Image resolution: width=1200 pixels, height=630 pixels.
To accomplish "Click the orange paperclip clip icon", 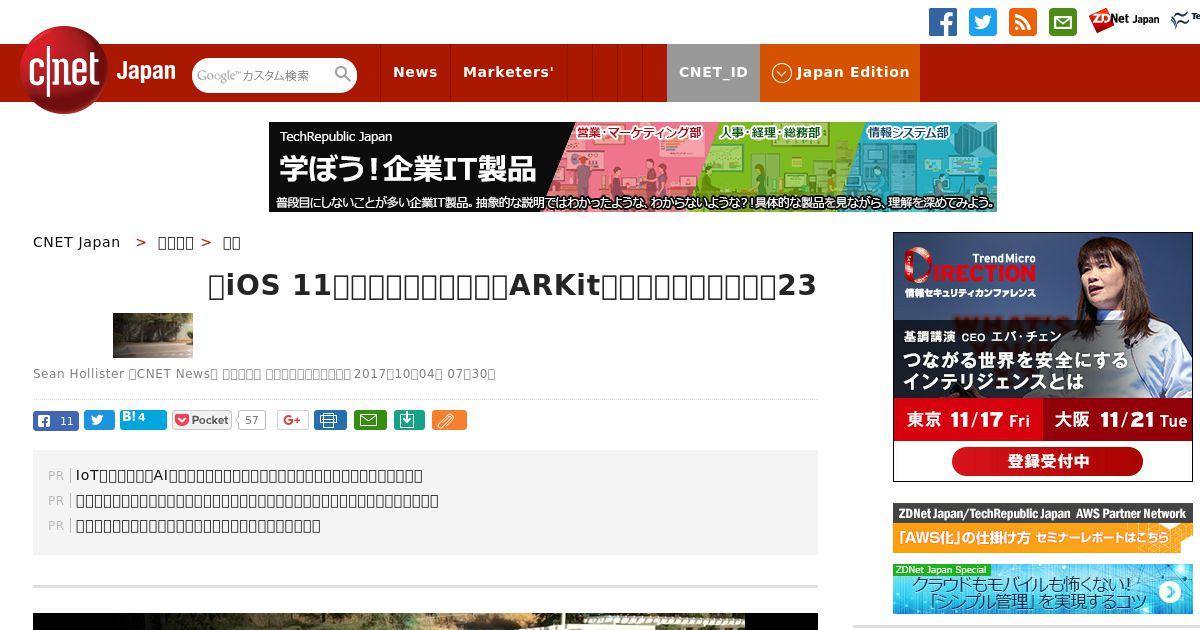I will (x=449, y=420).
